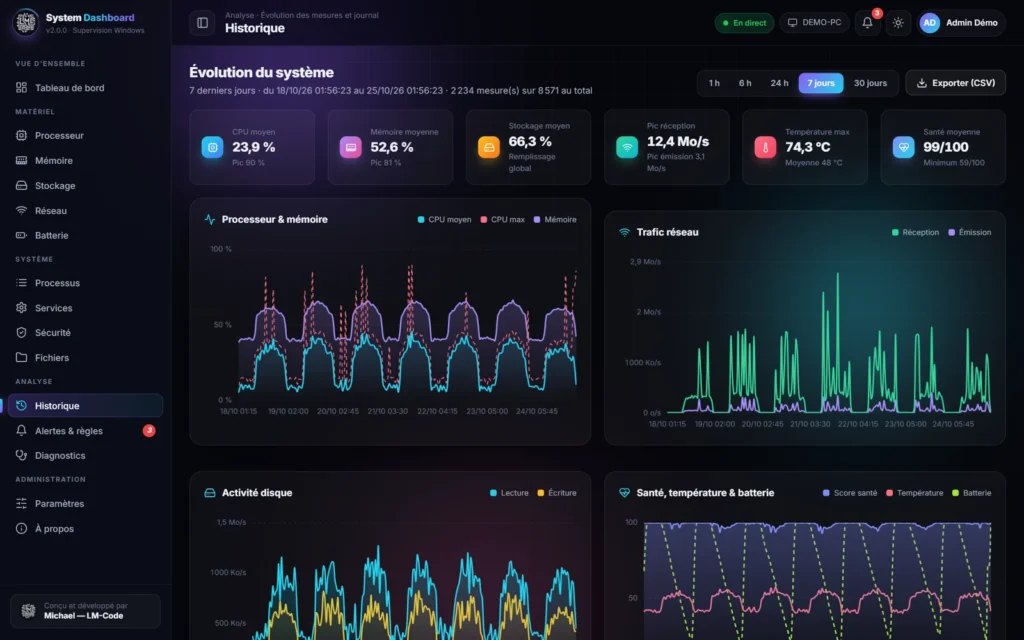The width and height of the screenshot is (1024, 640).
Task: Click the Réseau wifi icon in sidebar
Action: (x=22, y=210)
